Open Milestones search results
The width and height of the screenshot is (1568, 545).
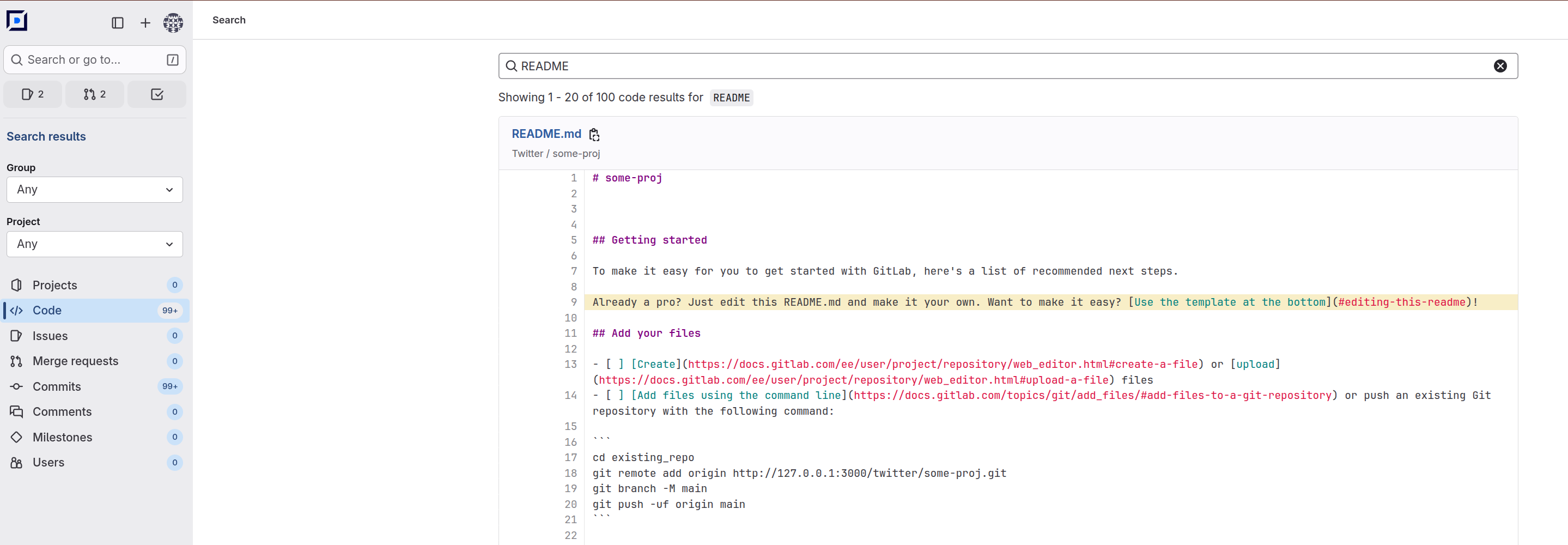point(62,437)
